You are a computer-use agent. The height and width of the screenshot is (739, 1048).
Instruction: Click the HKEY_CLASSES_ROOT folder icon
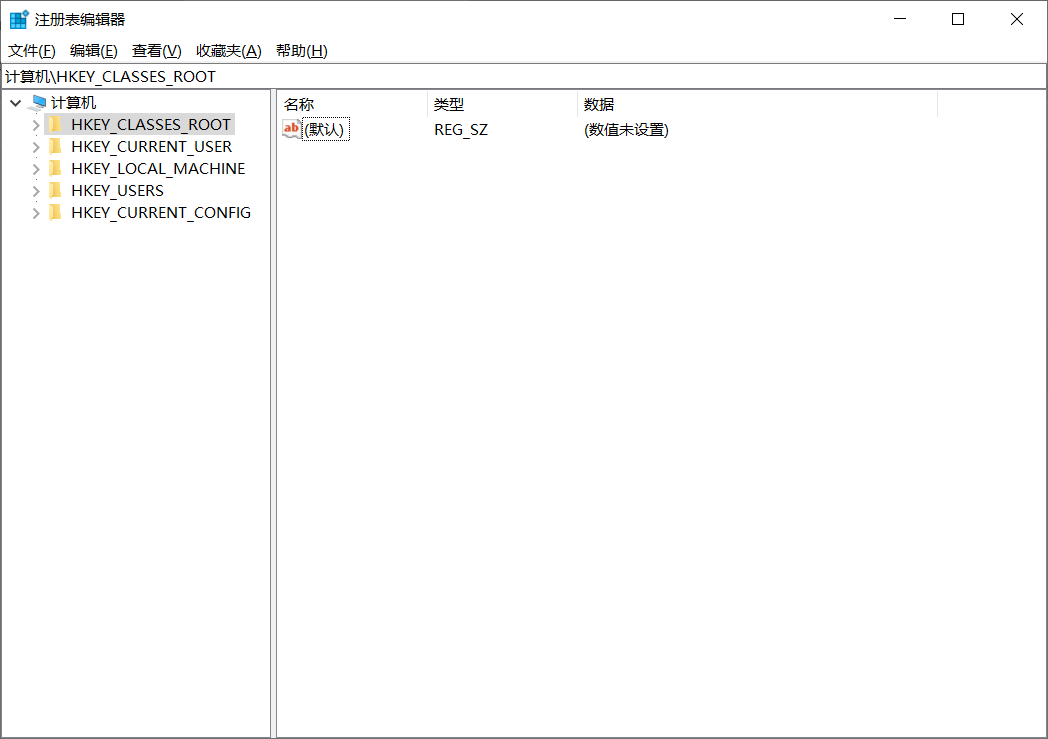point(56,124)
